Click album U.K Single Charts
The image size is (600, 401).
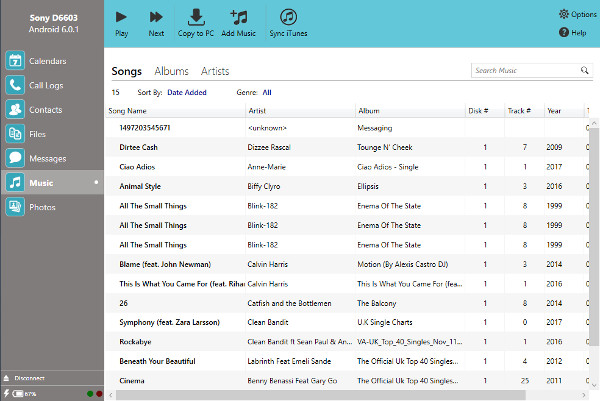[385, 323]
